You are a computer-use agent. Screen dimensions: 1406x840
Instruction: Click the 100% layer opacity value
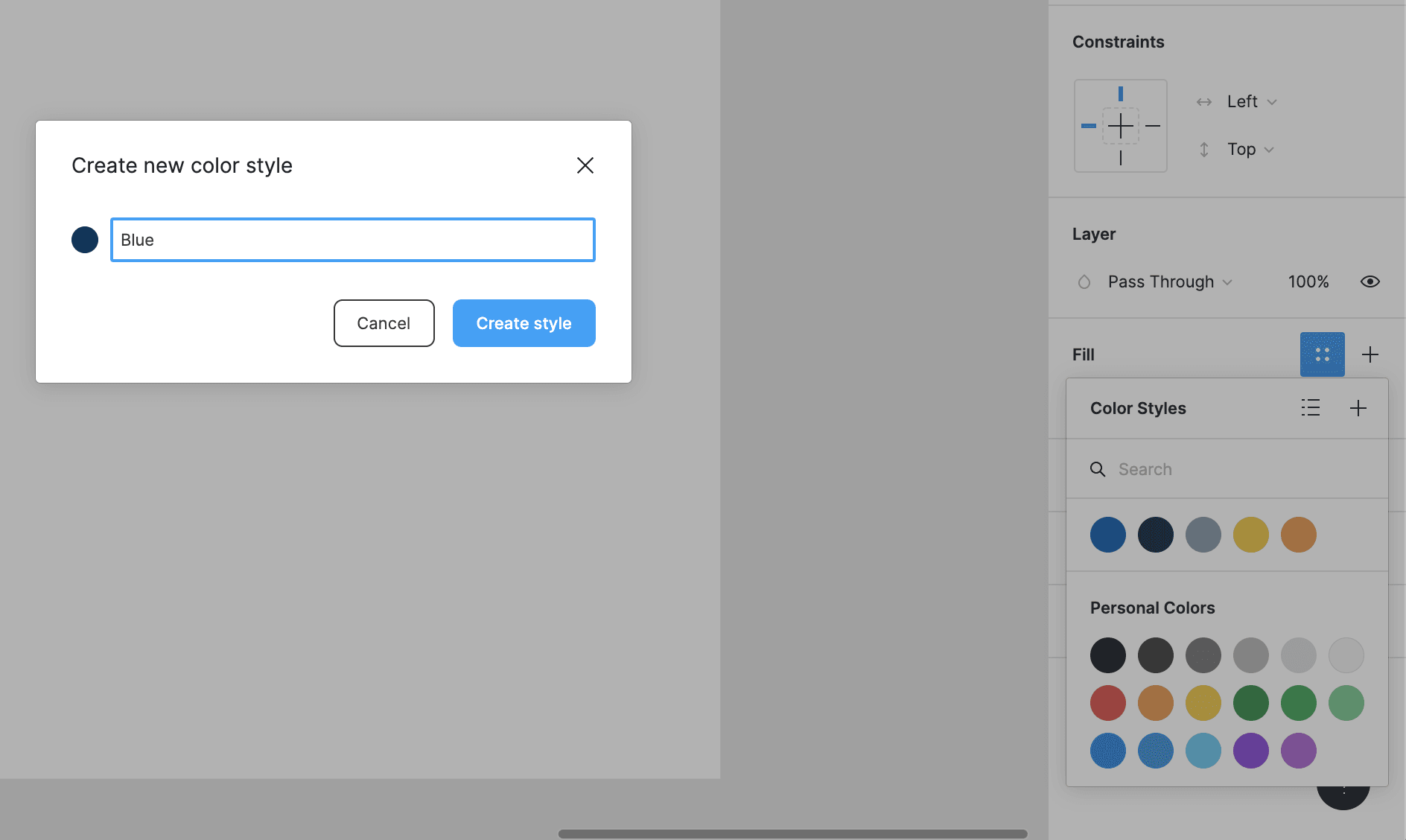1308,282
